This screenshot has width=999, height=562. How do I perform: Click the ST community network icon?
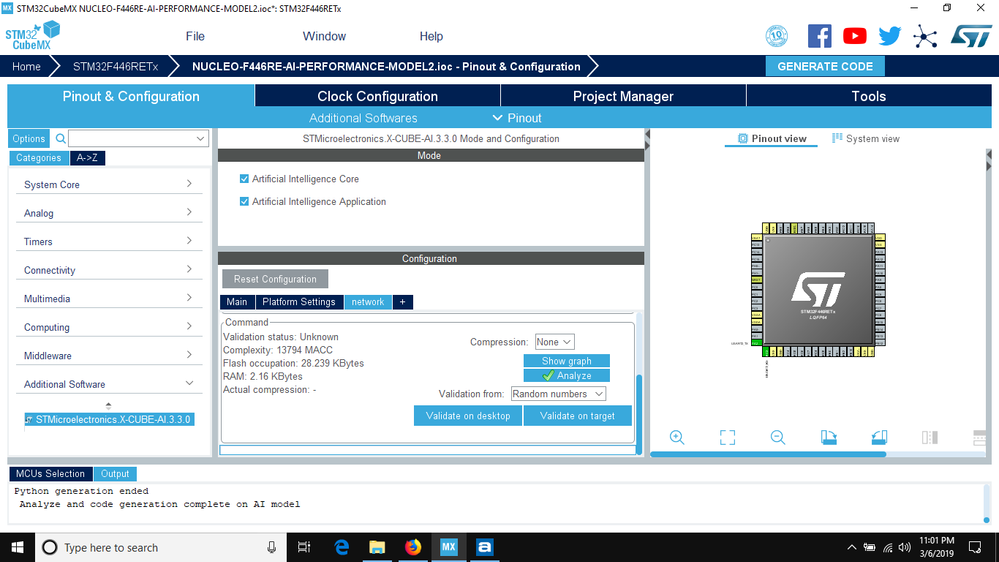point(924,36)
